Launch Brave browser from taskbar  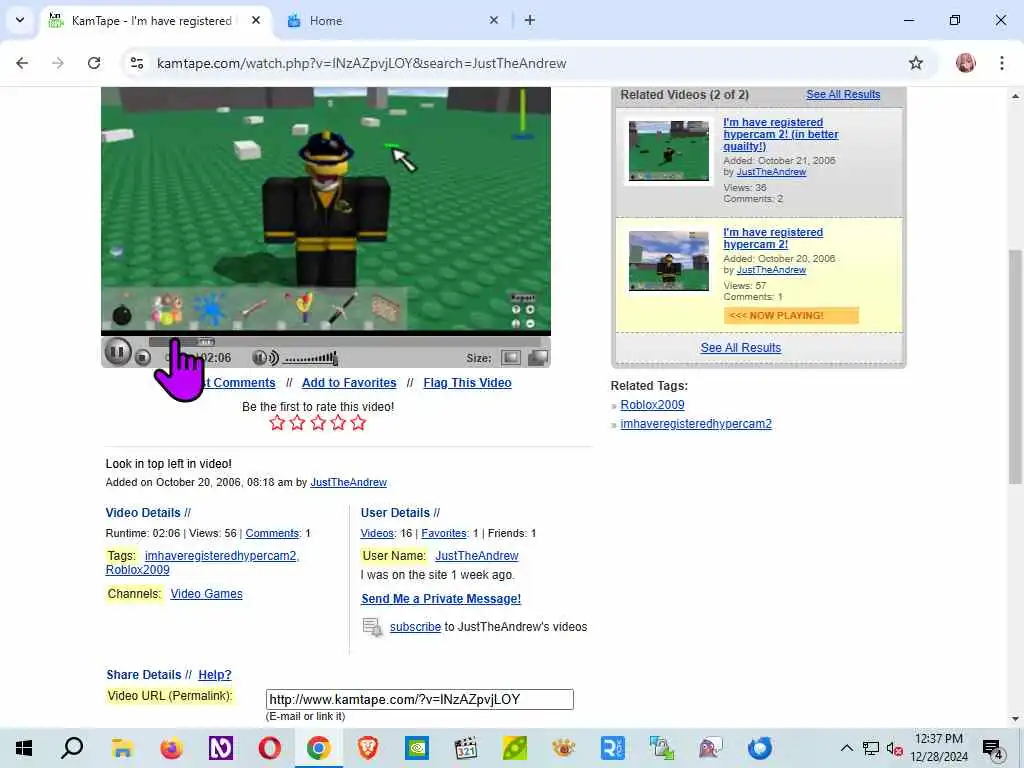(368, 748)
